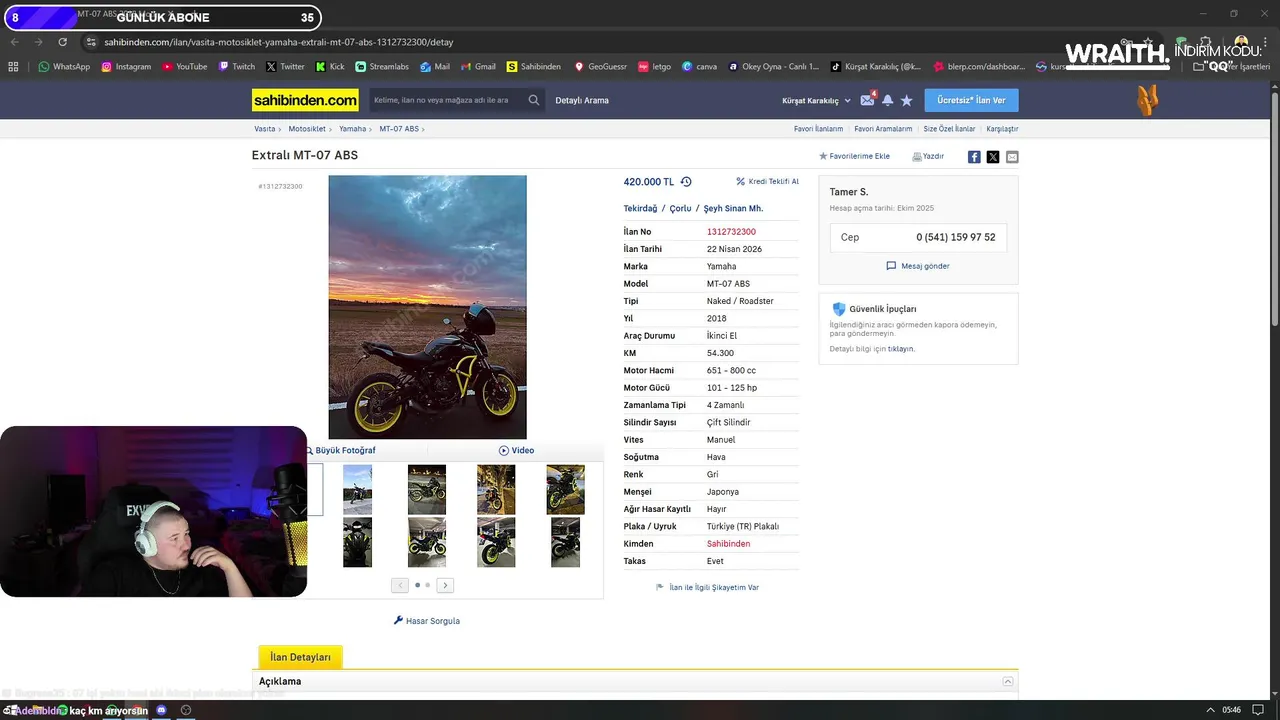Open Büyük Fotoğraf view
The image size is (1280, 720).
(341, 450)
